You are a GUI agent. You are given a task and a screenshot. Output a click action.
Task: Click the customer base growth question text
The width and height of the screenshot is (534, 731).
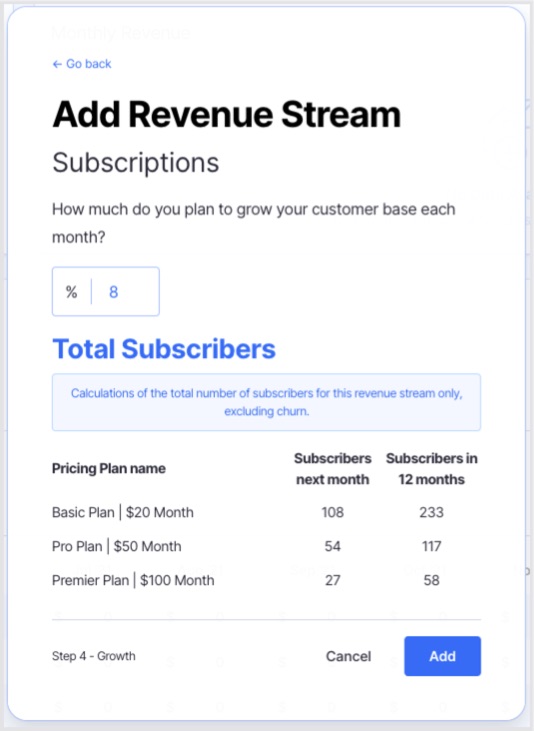254,223
